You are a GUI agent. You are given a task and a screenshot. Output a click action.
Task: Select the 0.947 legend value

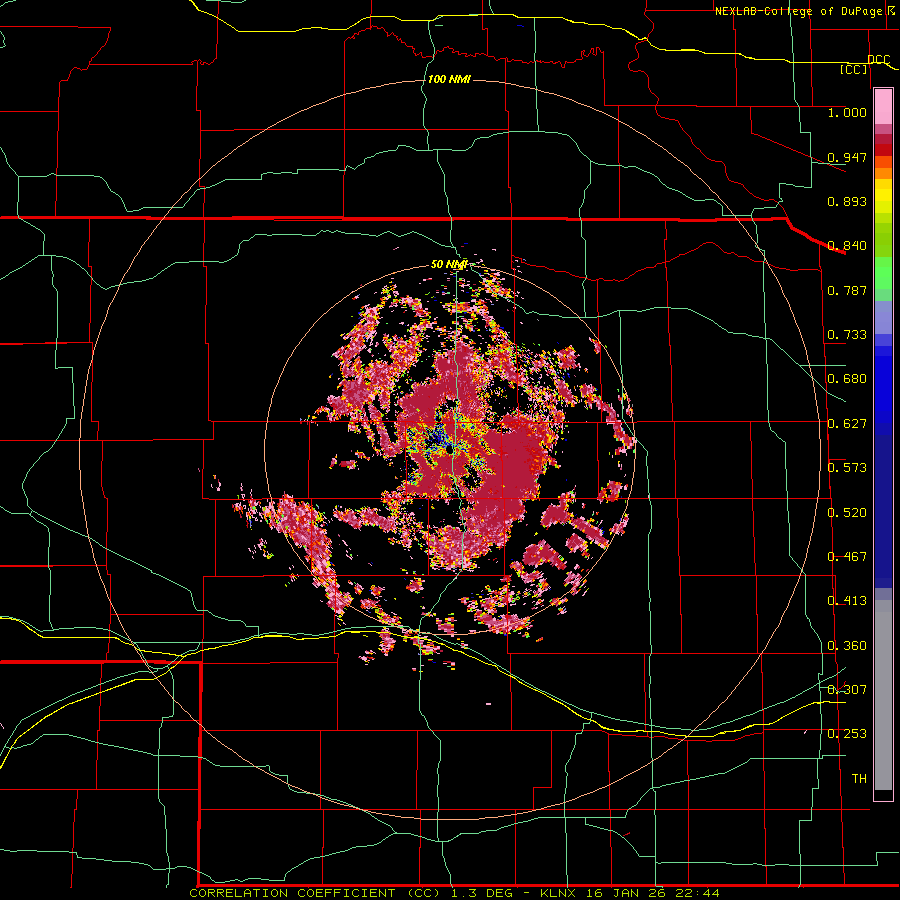point(847,157)
